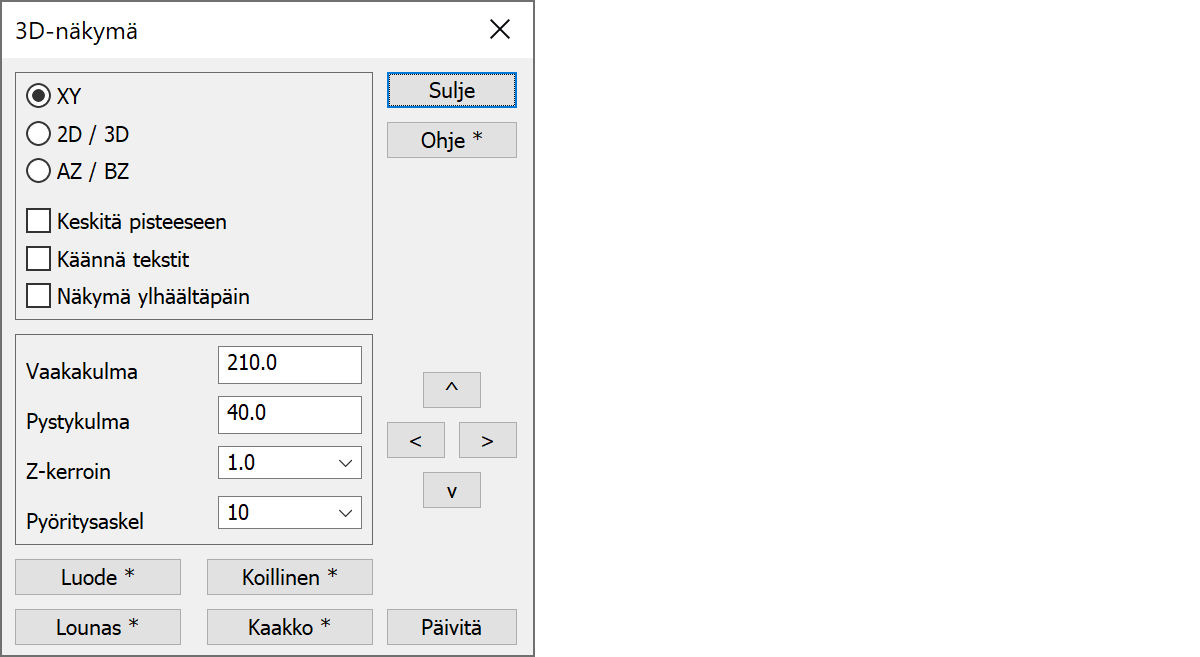
Task: Open help with the Ohje button
Action: pyautogui.click(x=451, y=140)
